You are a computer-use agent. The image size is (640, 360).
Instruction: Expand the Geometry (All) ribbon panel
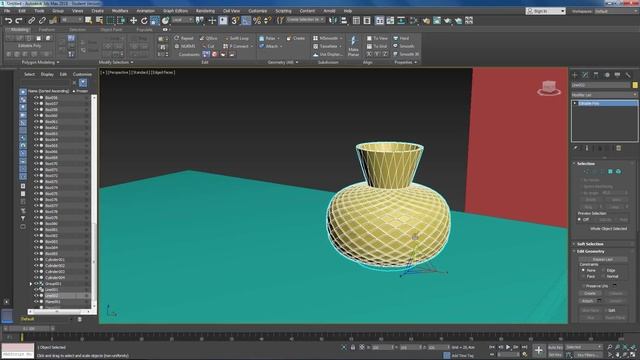[283, 62]
